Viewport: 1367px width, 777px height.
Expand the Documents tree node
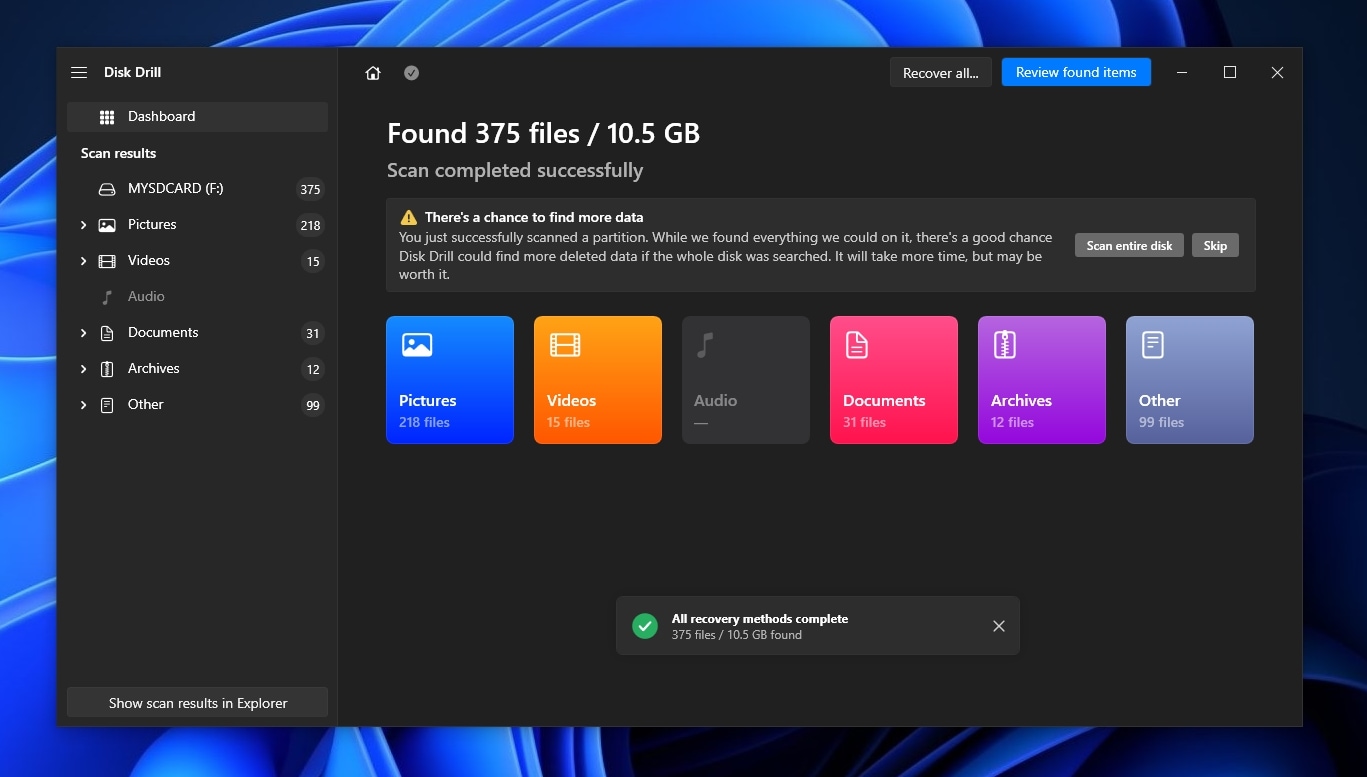point(83,333)
